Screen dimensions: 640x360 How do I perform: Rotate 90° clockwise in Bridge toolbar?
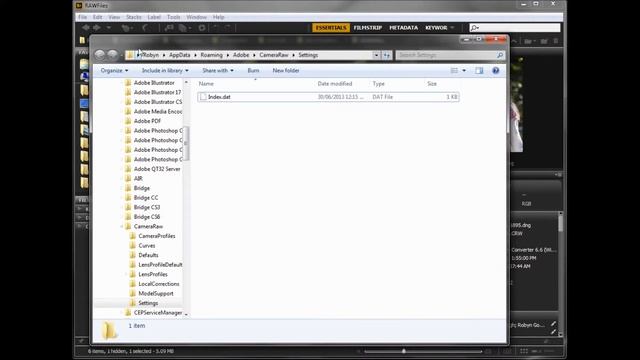[227, 28]
